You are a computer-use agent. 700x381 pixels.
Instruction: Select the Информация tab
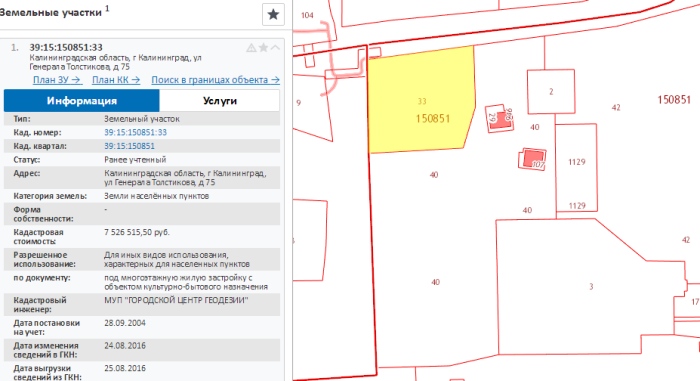pyautogui.click(x=82, y=100)
